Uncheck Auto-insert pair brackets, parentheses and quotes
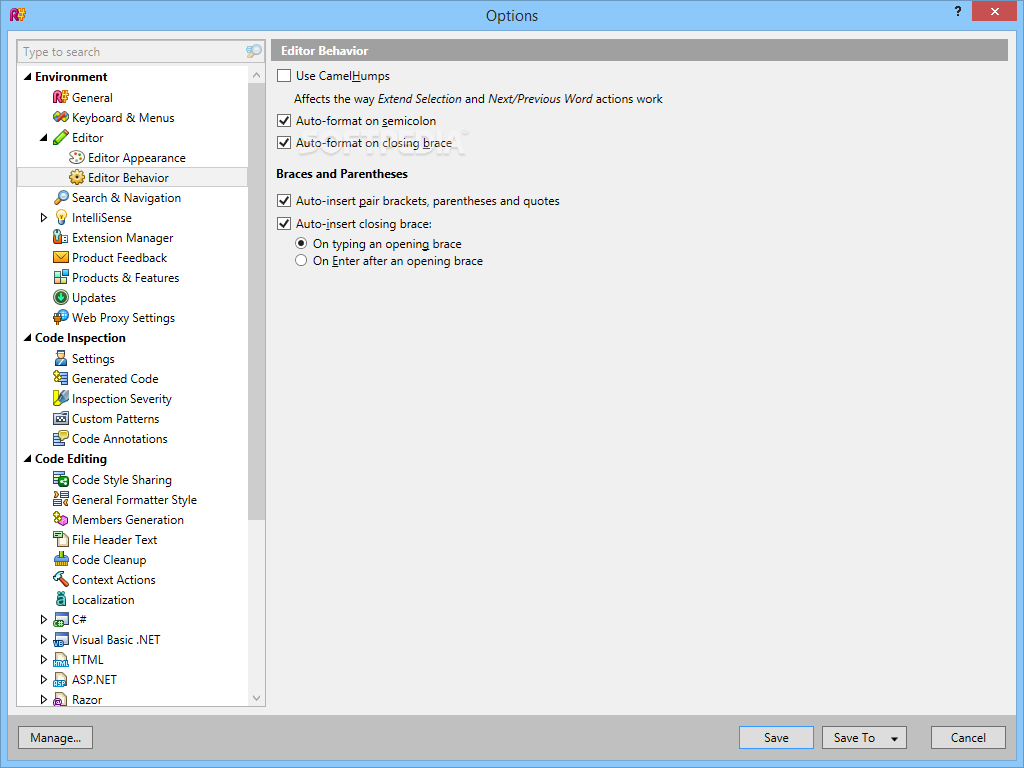 [x=284, y=200]
